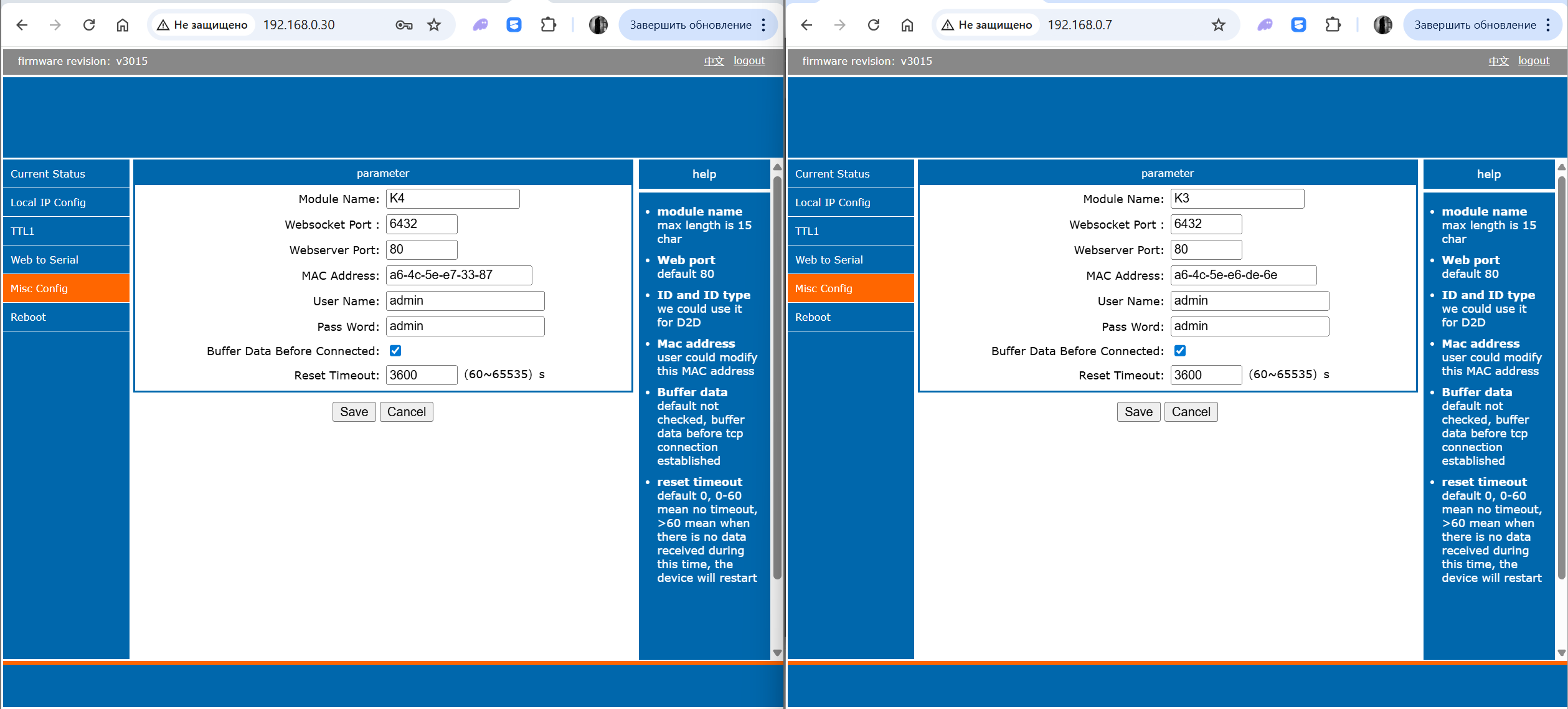Click the Не защищено security warning in left browser
This screenshot has height=709, width=1568.
pos(203,25)
